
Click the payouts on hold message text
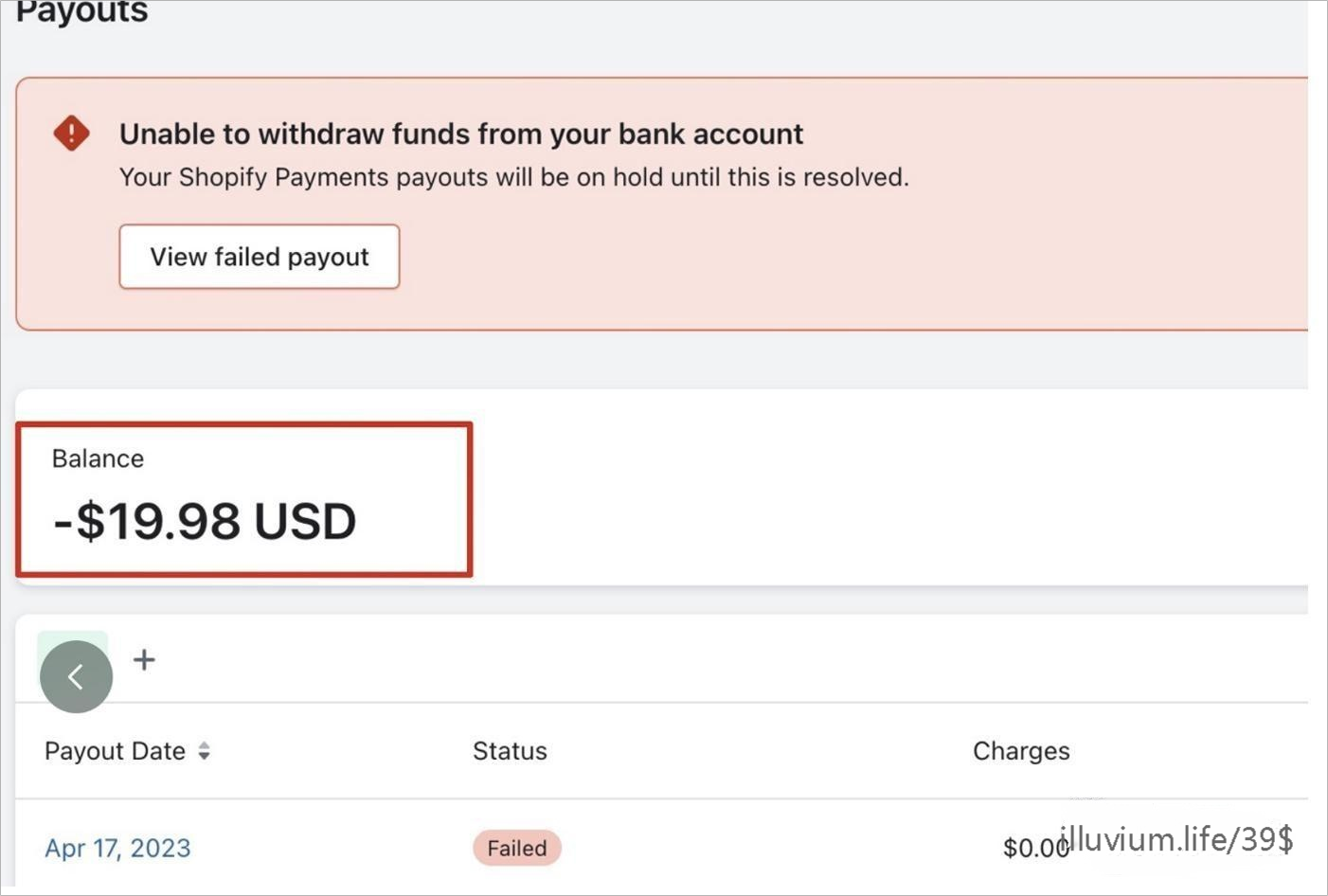(x=513, y=177)
